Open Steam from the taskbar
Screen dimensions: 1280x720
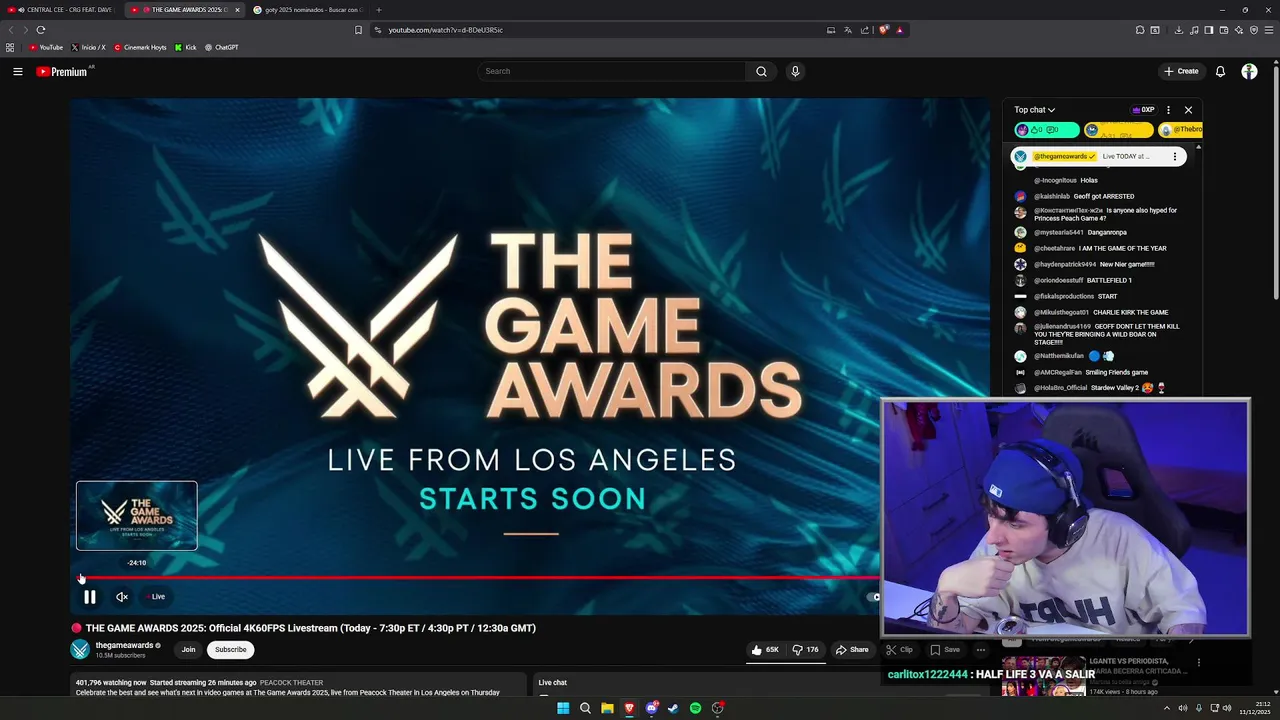pyautogui.click(x=673, y=708)
